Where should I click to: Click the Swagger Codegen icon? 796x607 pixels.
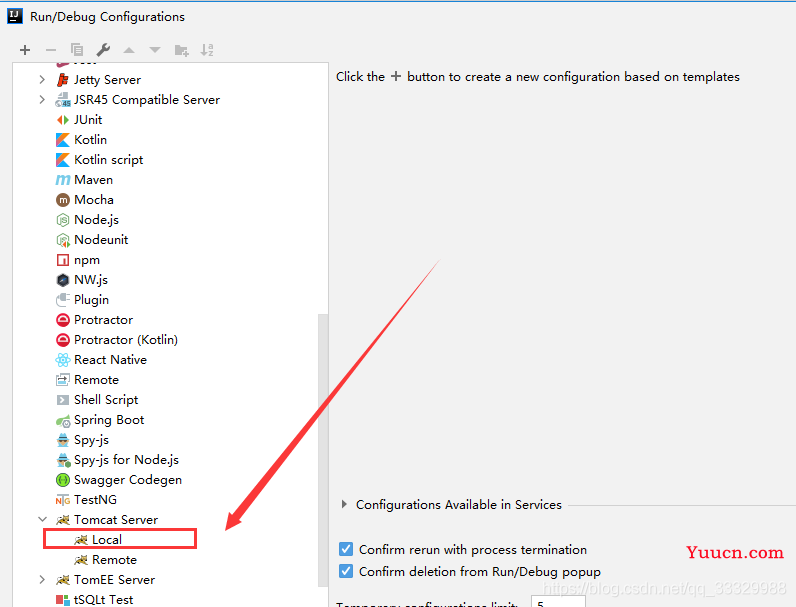(x=62, y=480)
